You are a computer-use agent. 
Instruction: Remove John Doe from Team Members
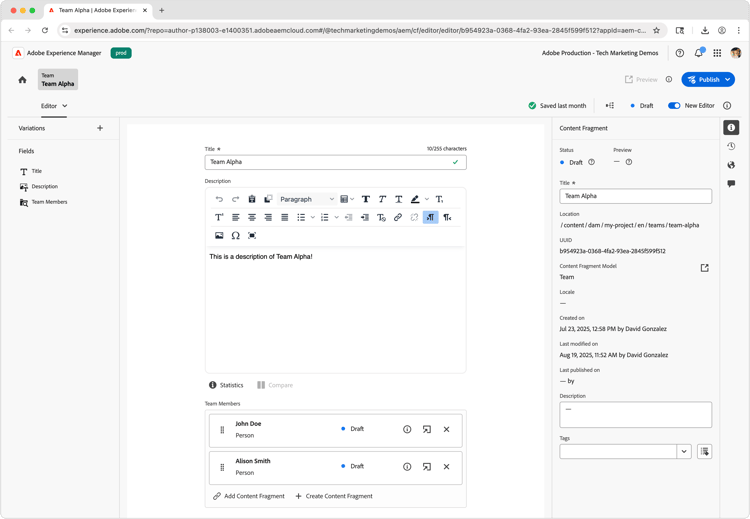446,430
